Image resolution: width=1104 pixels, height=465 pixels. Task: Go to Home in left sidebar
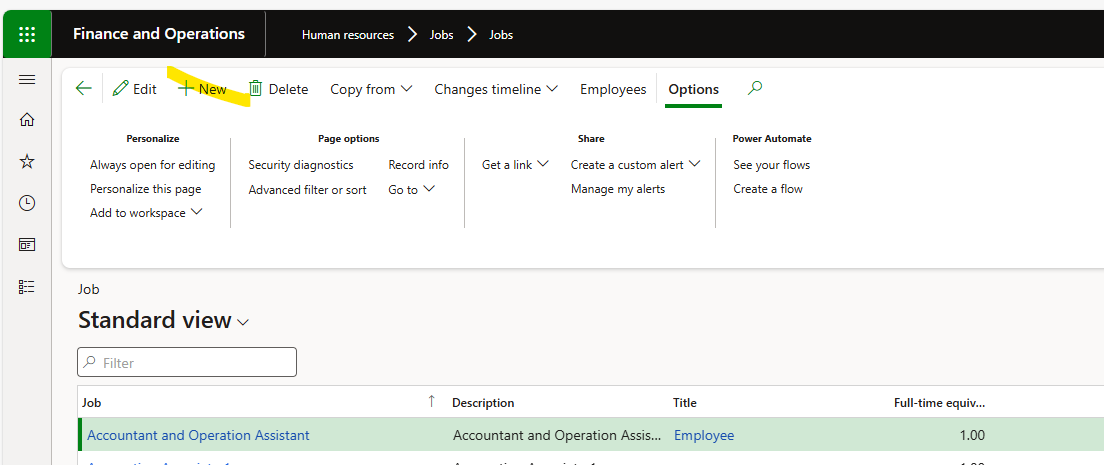(x=27, y=120)
